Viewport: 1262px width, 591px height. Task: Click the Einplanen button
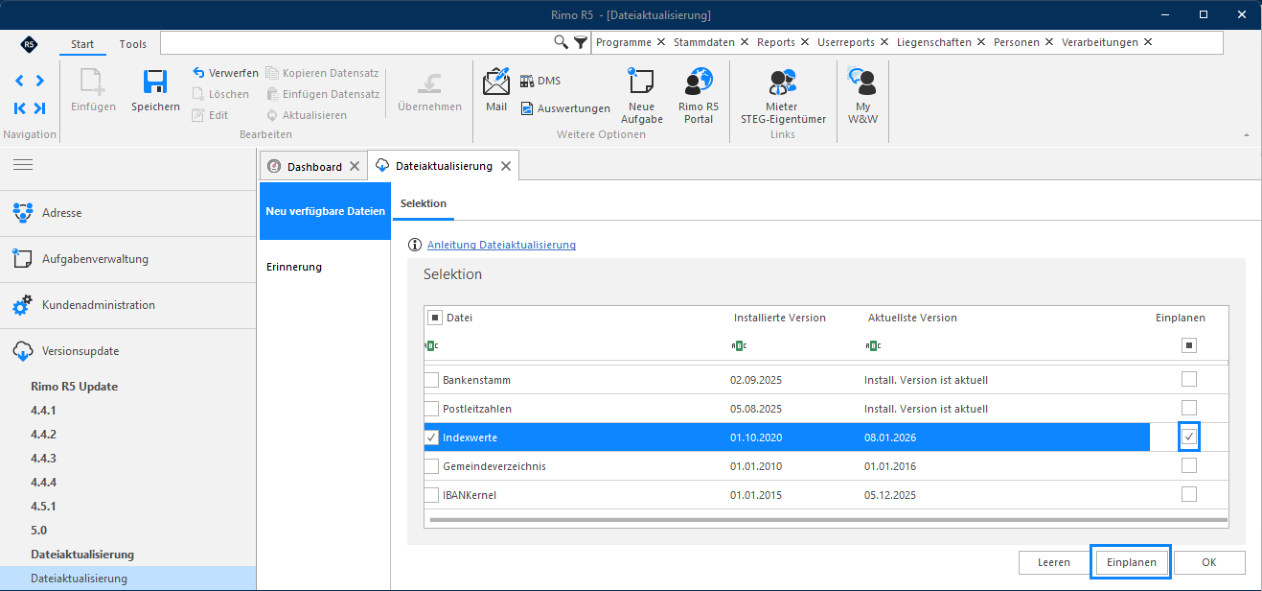1131,562
